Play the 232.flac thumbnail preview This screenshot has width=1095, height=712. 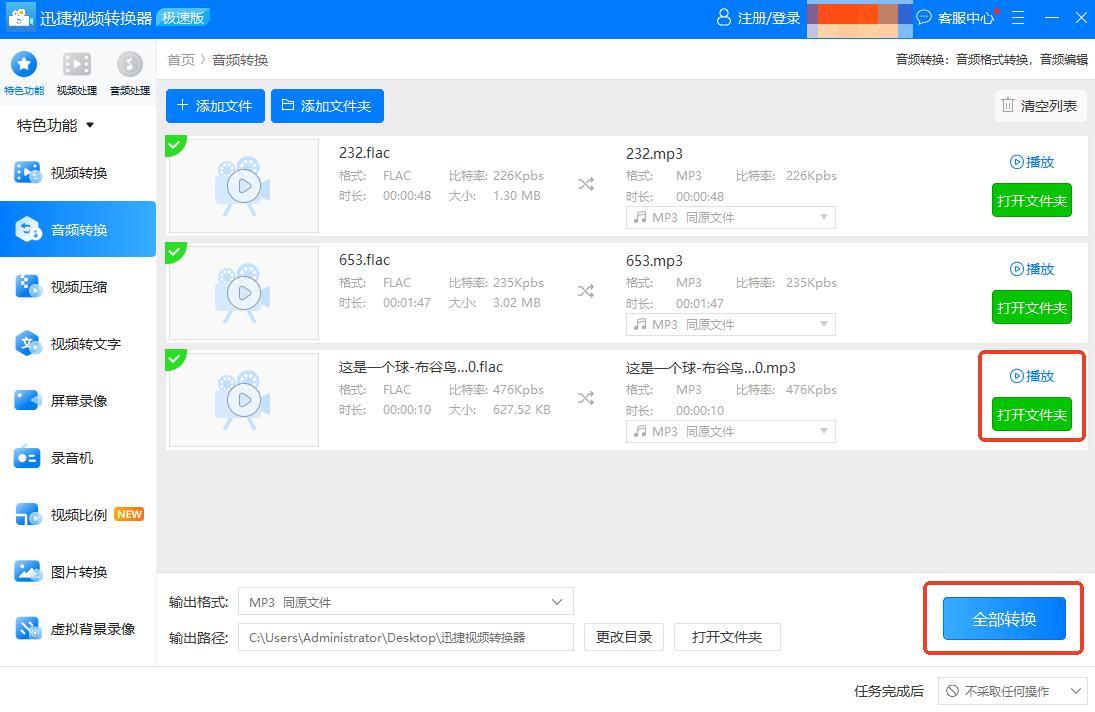[243, 186]
